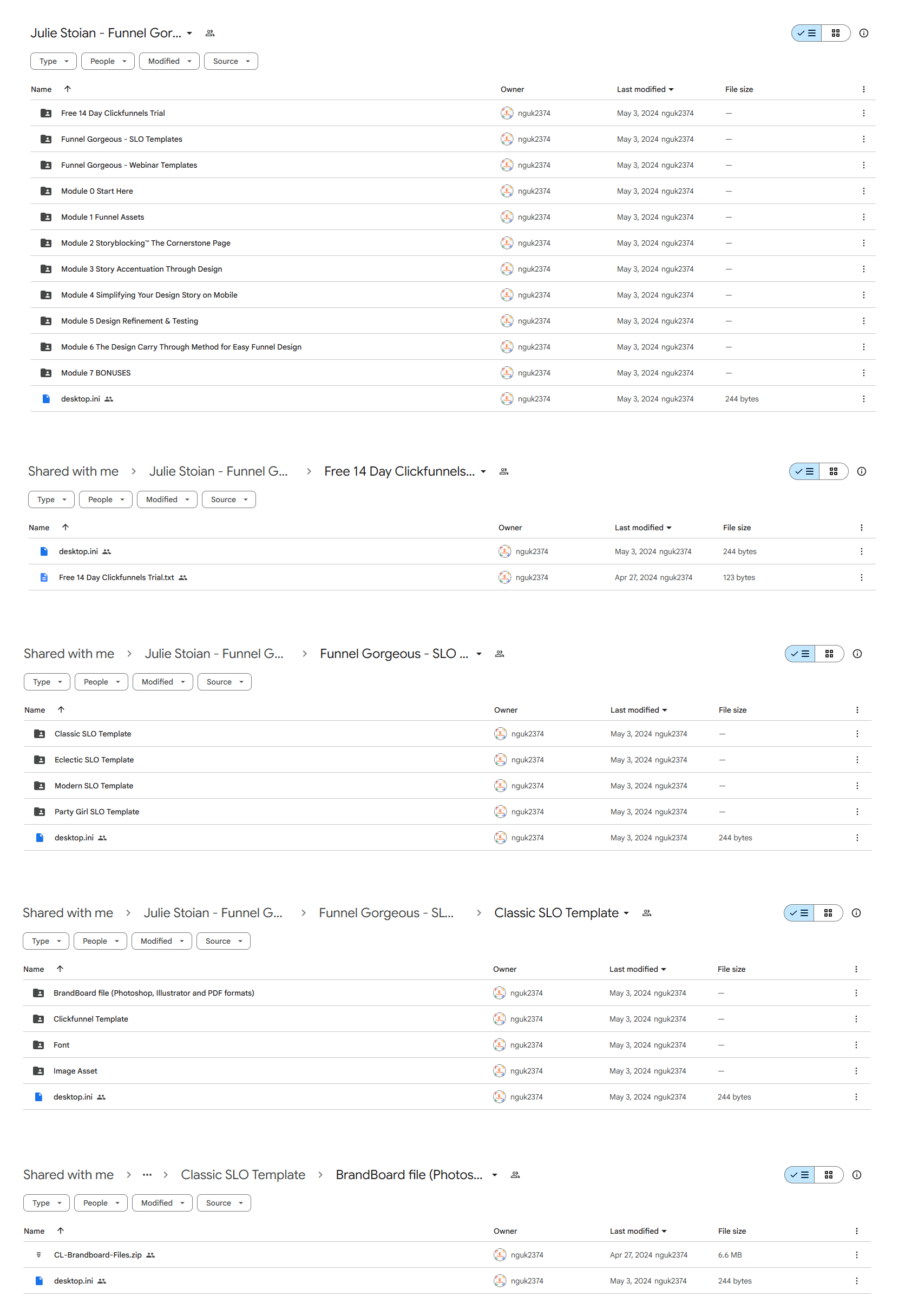
Task: Click the Module 7 BONUSES folder icon
Action: point(46,373)
